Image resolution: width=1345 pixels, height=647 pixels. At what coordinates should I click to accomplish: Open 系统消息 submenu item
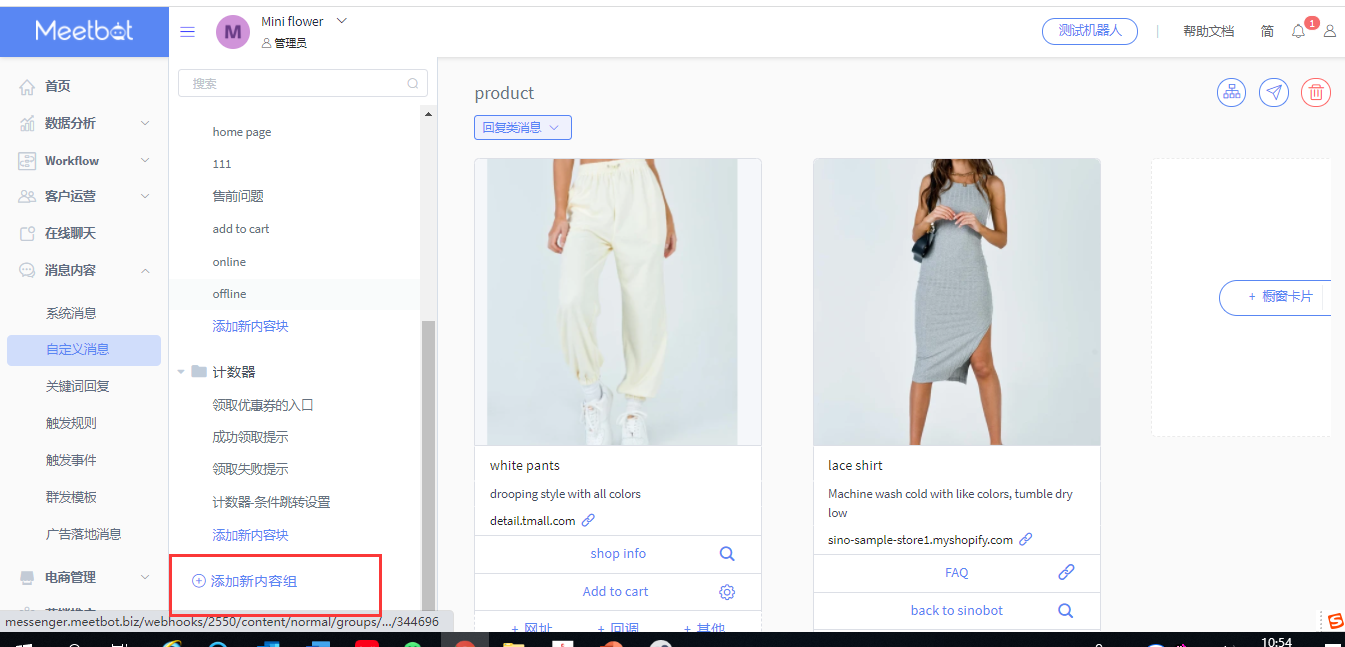[71, 313]
